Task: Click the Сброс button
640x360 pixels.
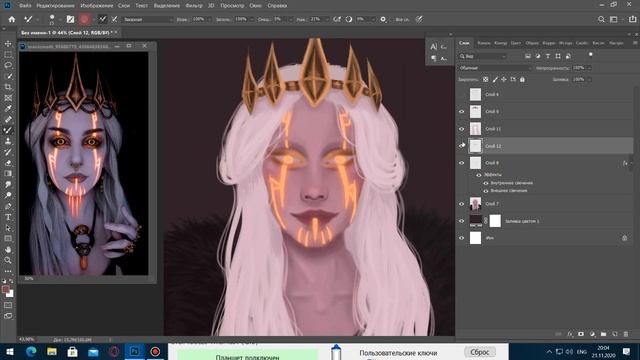Action: point(480,352)
